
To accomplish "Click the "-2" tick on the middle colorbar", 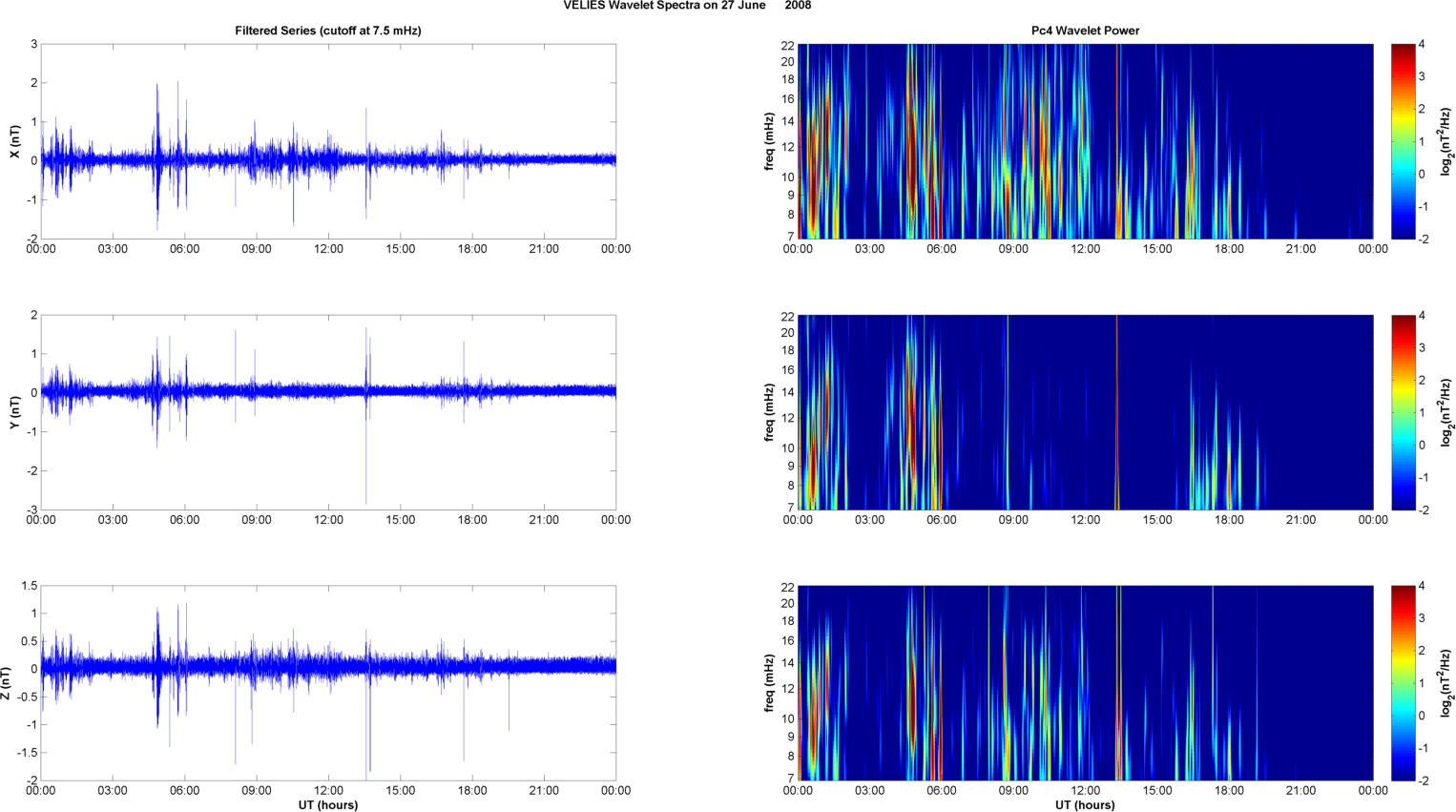I will [1424, 510].
